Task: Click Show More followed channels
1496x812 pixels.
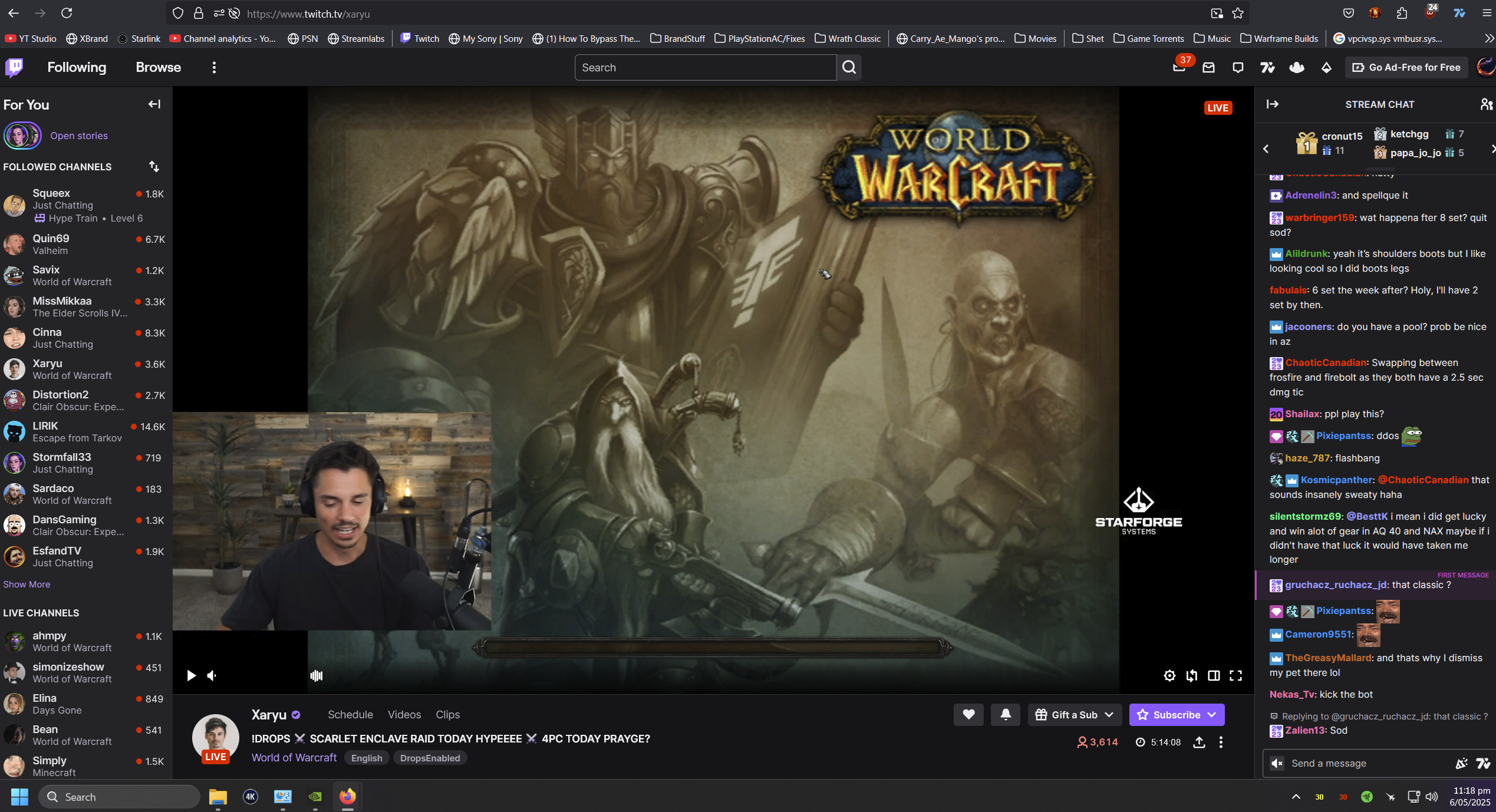Action: pos(27,584)
